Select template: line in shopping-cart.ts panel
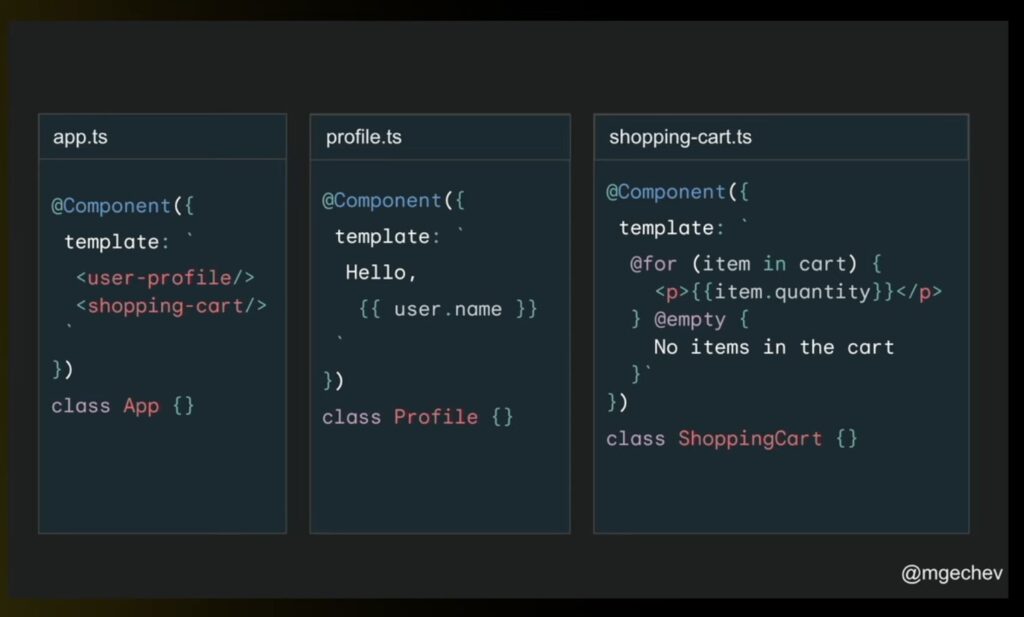Image resolution: width=1024 pixels, height=617 pixels. click(x=684, y=227)
